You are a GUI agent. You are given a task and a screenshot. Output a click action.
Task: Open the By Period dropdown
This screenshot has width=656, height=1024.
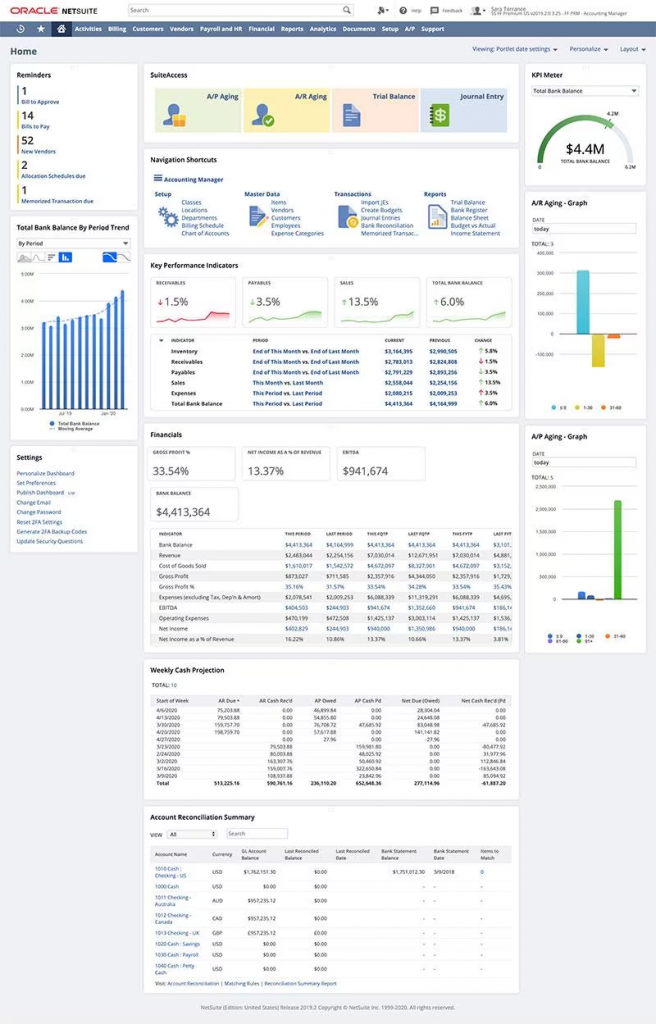(x=73, y=244)
